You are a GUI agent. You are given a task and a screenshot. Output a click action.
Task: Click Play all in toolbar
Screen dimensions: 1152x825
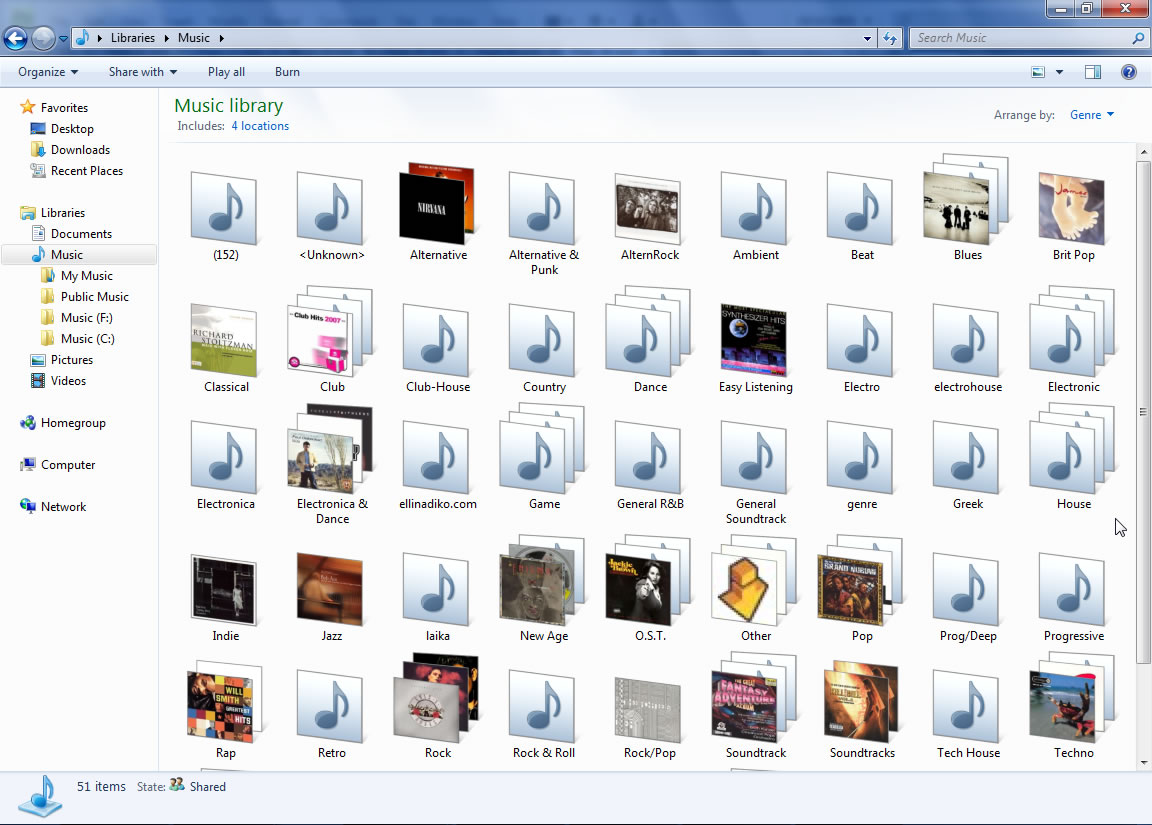point(226,72)
